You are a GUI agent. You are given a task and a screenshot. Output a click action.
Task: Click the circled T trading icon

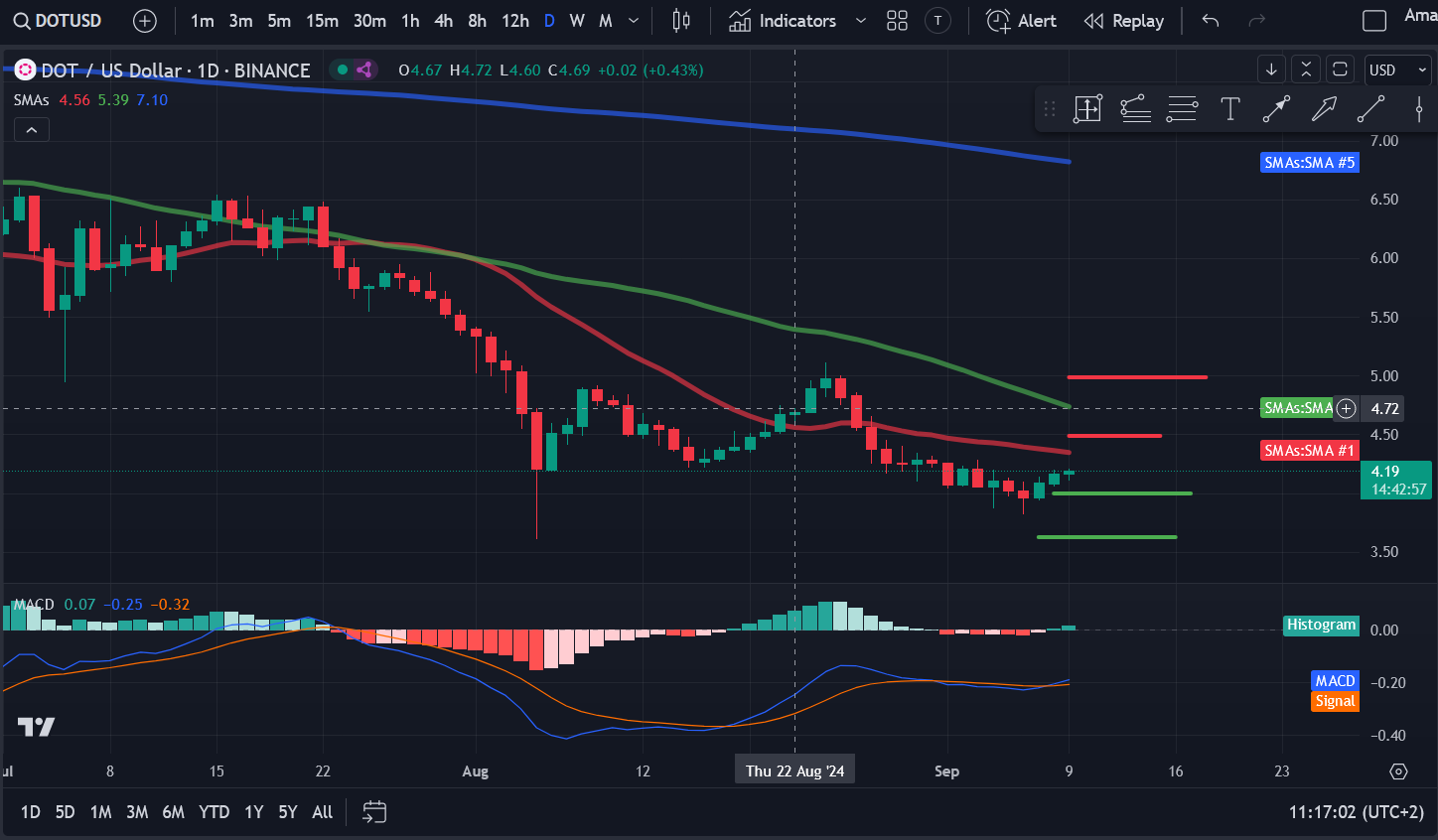pyautogui.click(x=937, y=21)
